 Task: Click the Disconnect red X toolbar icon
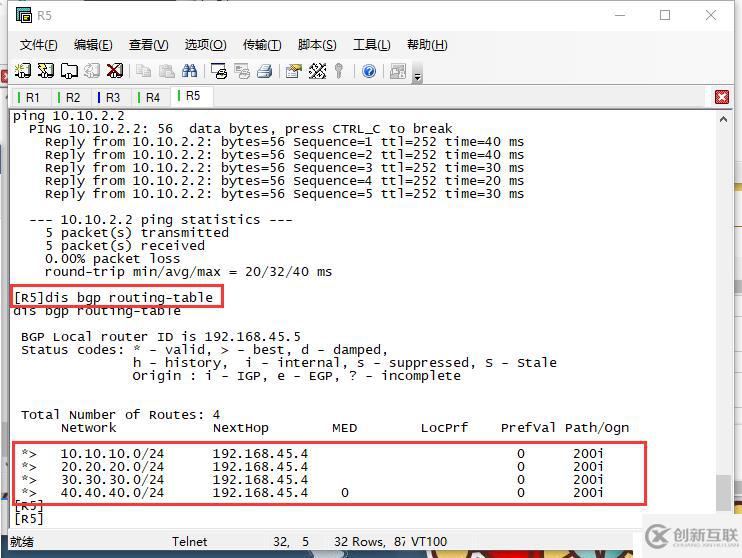click(x=115, y=71)
